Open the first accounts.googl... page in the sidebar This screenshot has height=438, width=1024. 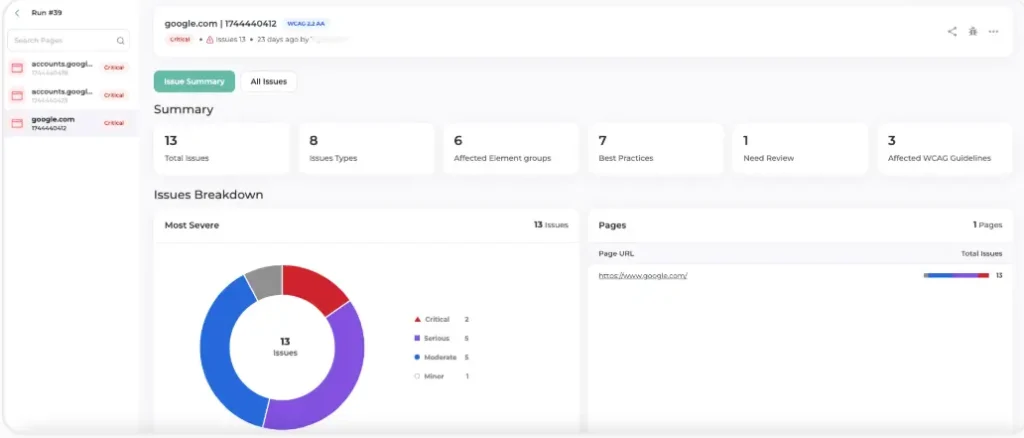(70, 68)
